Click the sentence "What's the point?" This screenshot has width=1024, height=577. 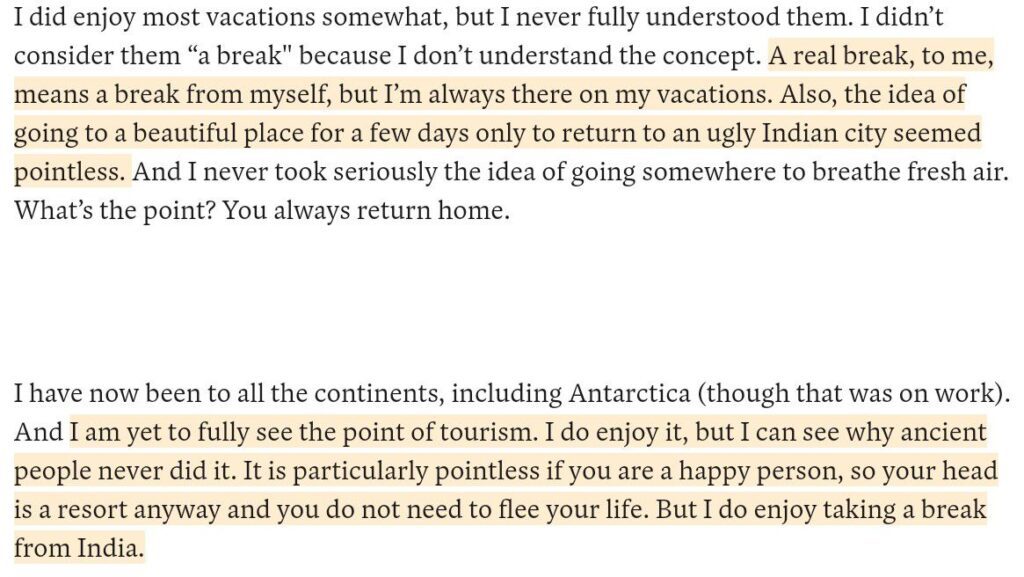click(x=102, y=212)
